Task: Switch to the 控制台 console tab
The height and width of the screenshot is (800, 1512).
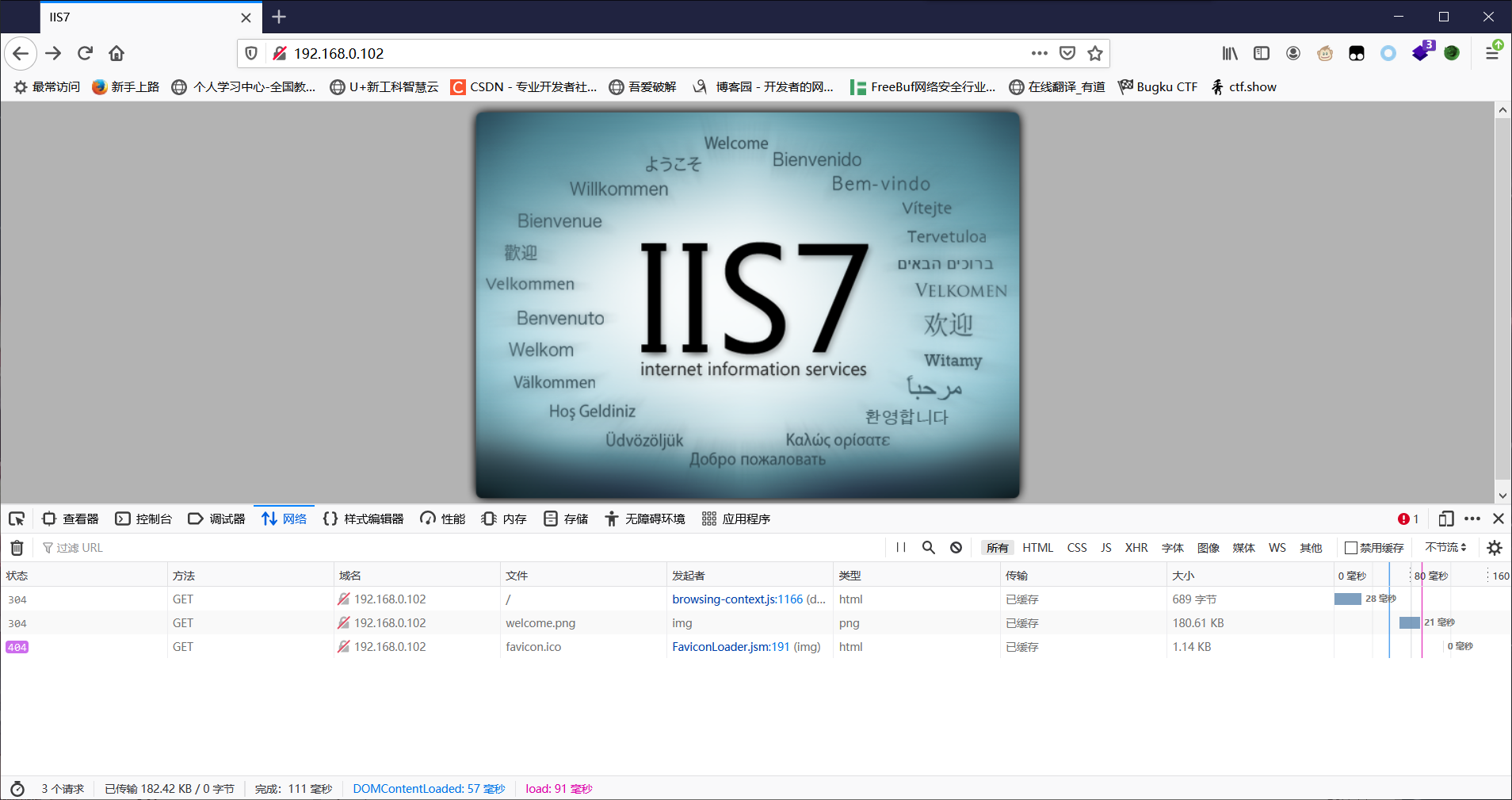Action: coord(143,519)
